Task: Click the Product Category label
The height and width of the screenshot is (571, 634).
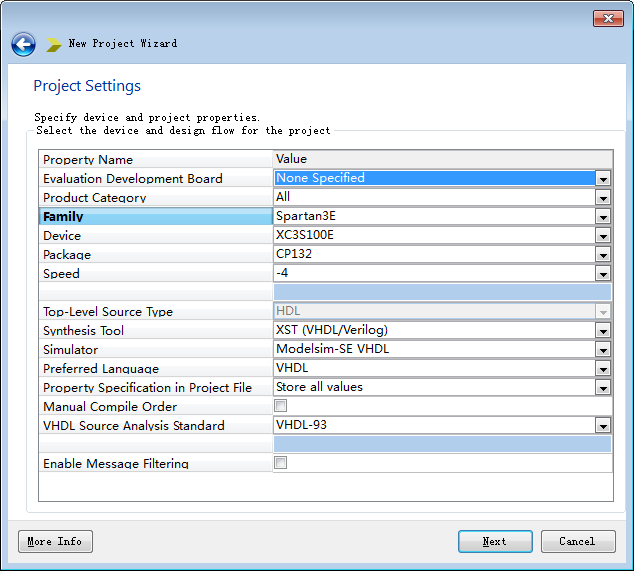Action: pos(95,198)
